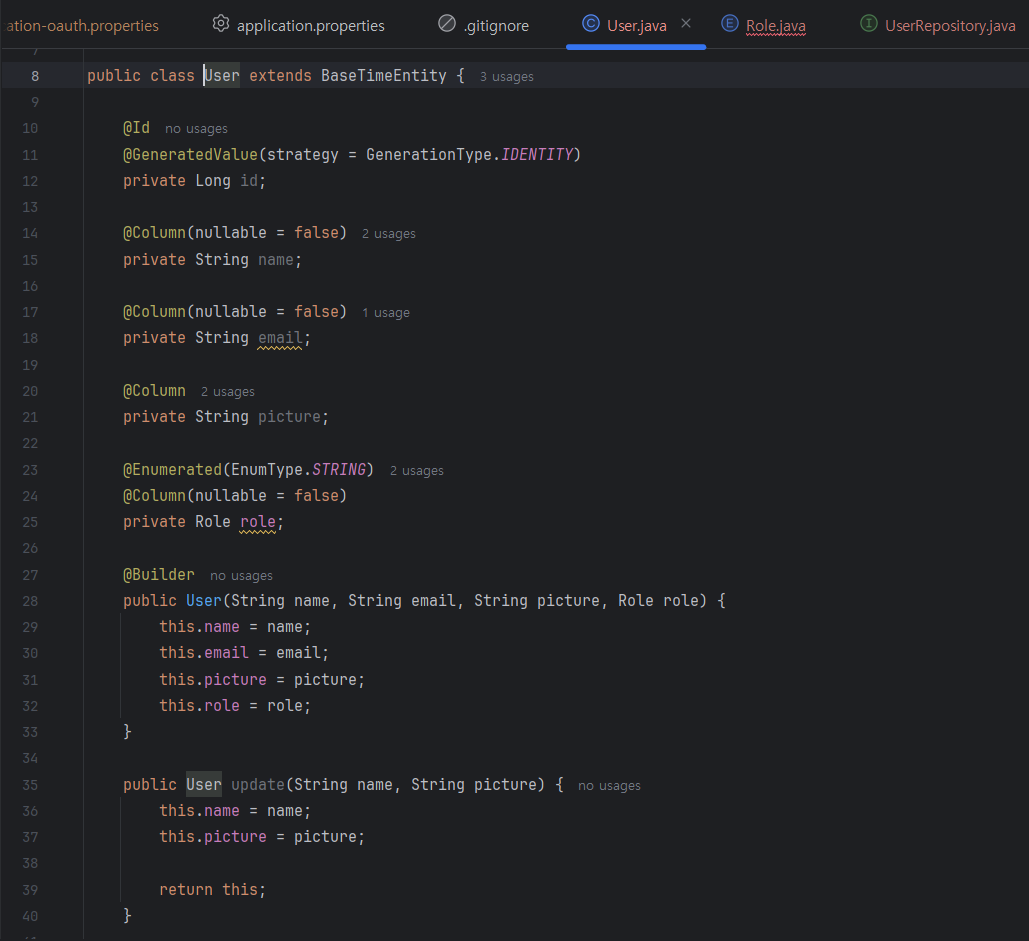1029x941 pixels.
Task: Open the 2 usages hint beside @Enumerated
Action: pyautogui.click(x=417, y=470)
